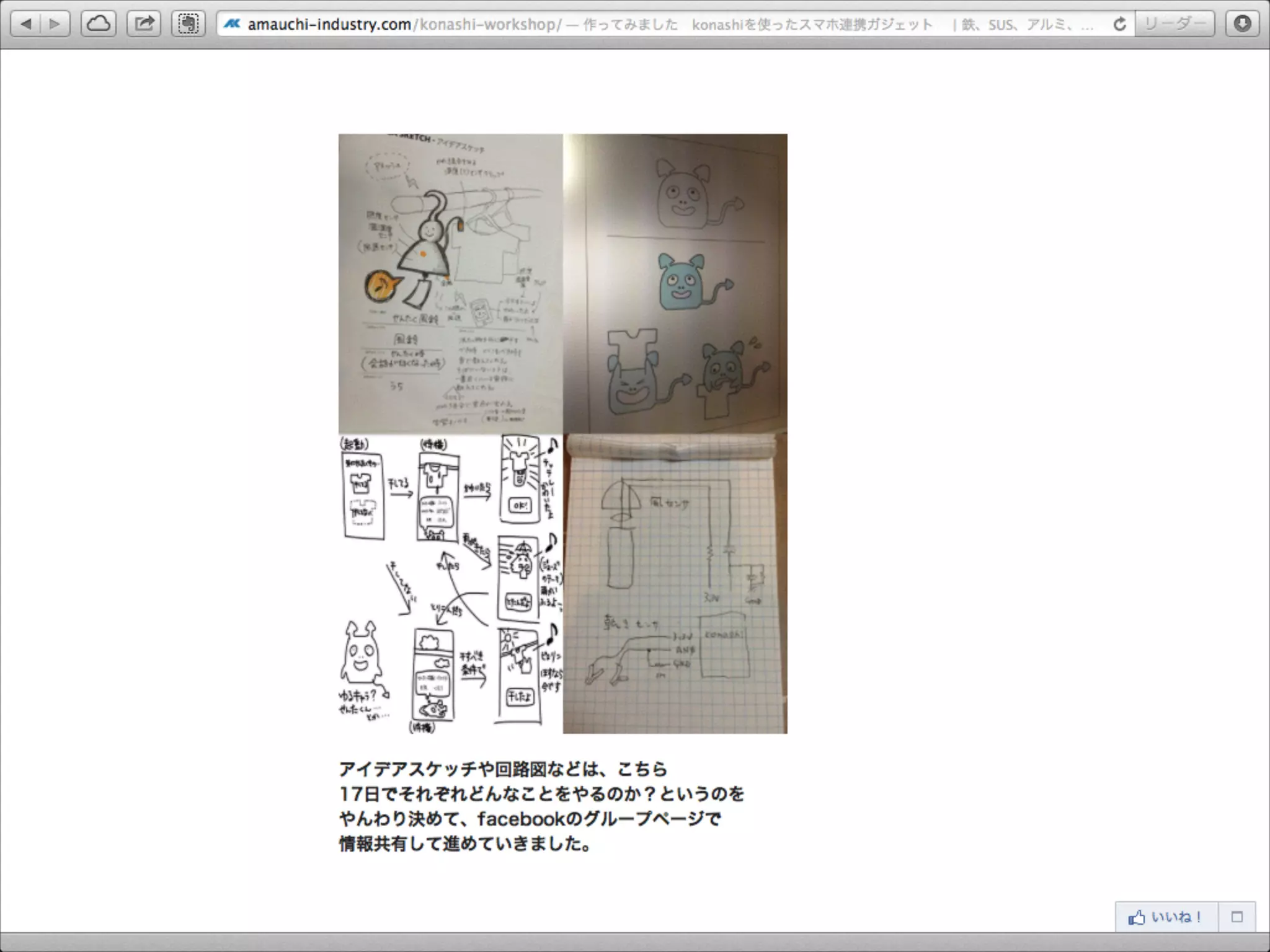This screenshot has width=1270, height=952.
Task: Click the gray bar at window bottom
Action: coord(635,942)
